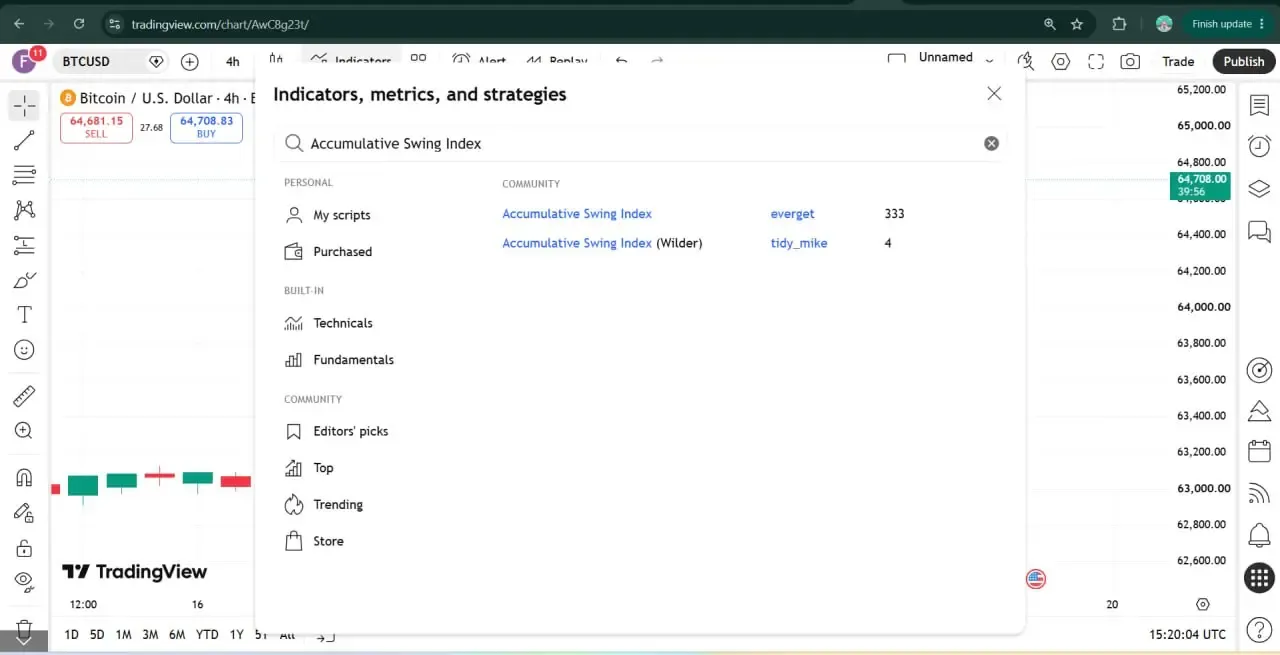1280x655 pixels.
Task: Click the 64,681.15 SELL button
Action: [96, 127]
